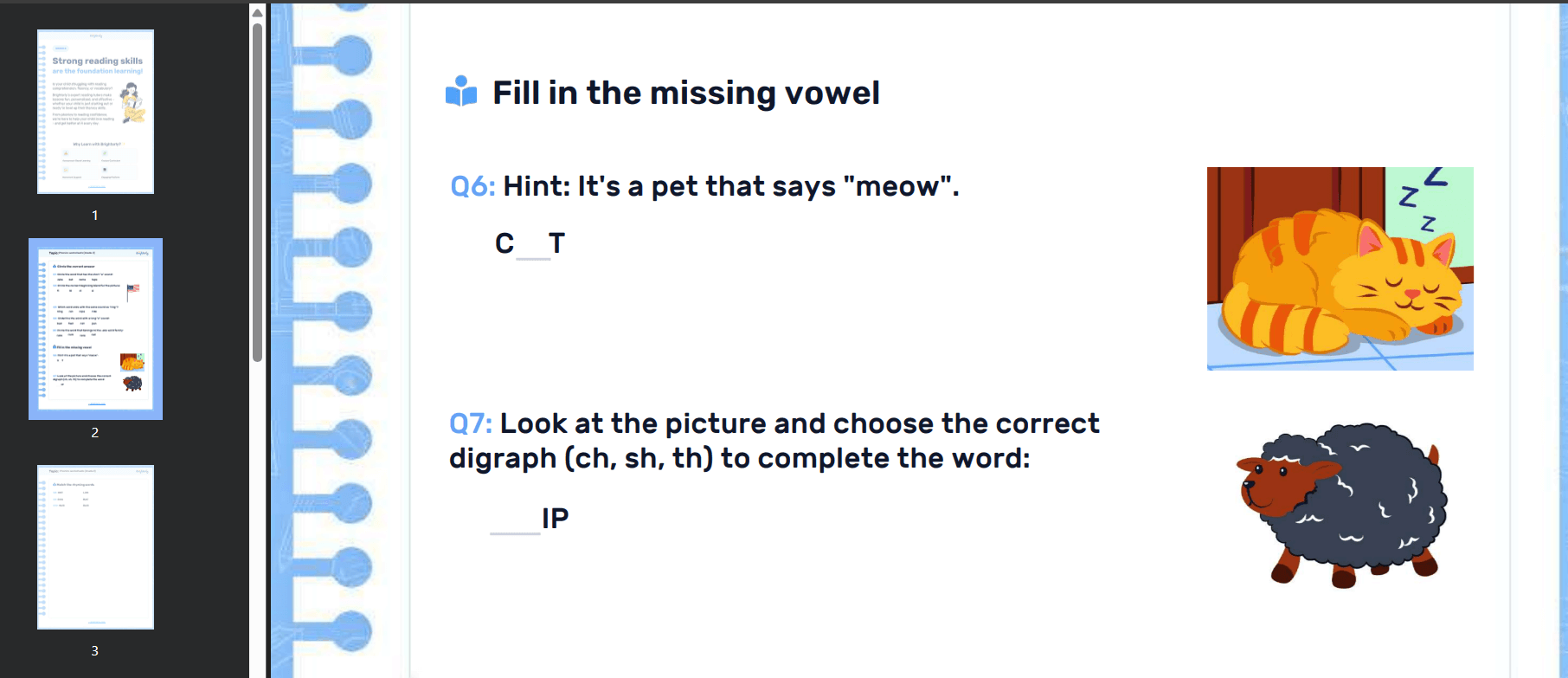Image resolution: width=1568 pixels, height=678 pixels.
Task: Select the highlighted page 2 thumbnail
Action: [x=95, y=328]
